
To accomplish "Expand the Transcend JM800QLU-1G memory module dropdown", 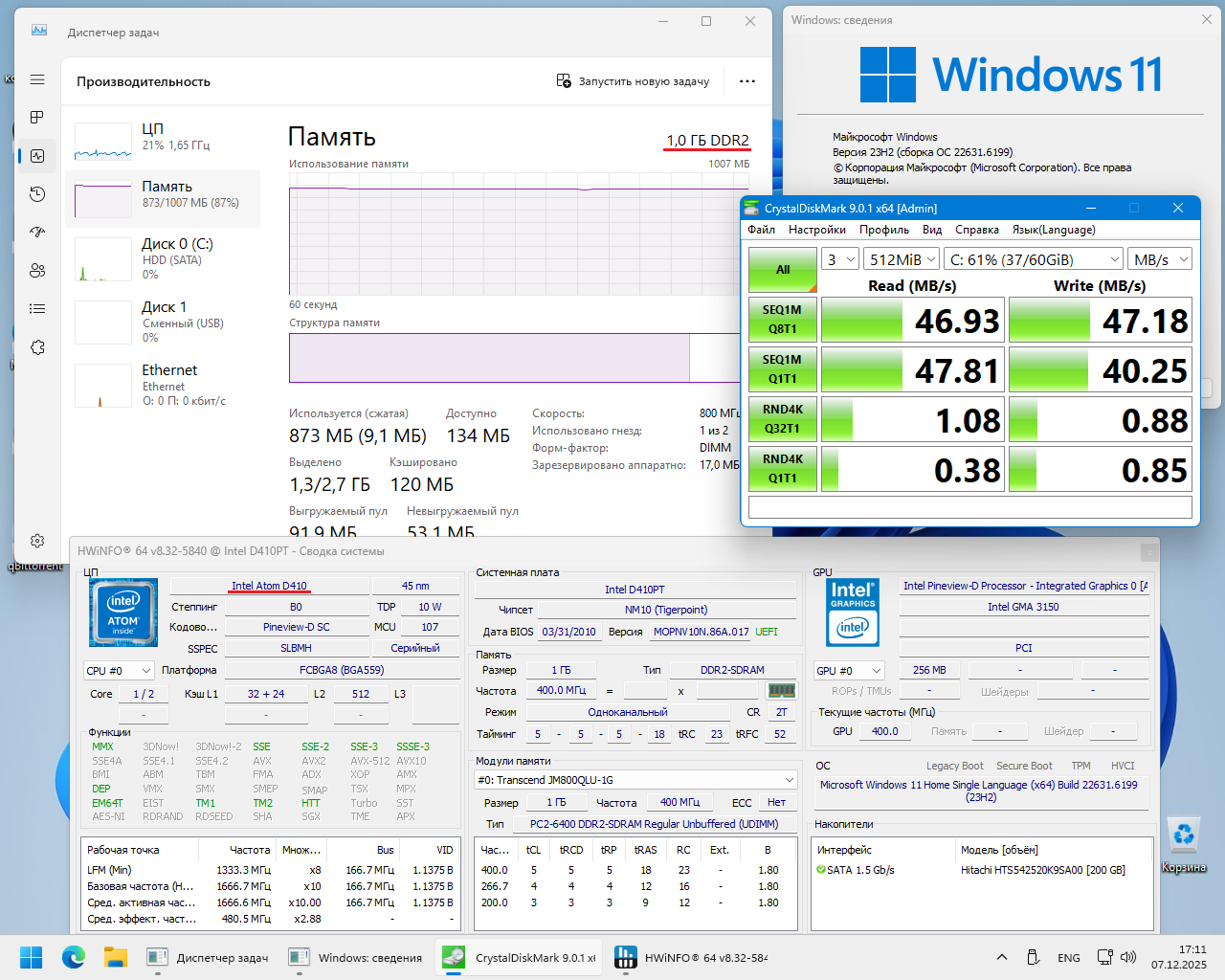I will tap(635, 780).
